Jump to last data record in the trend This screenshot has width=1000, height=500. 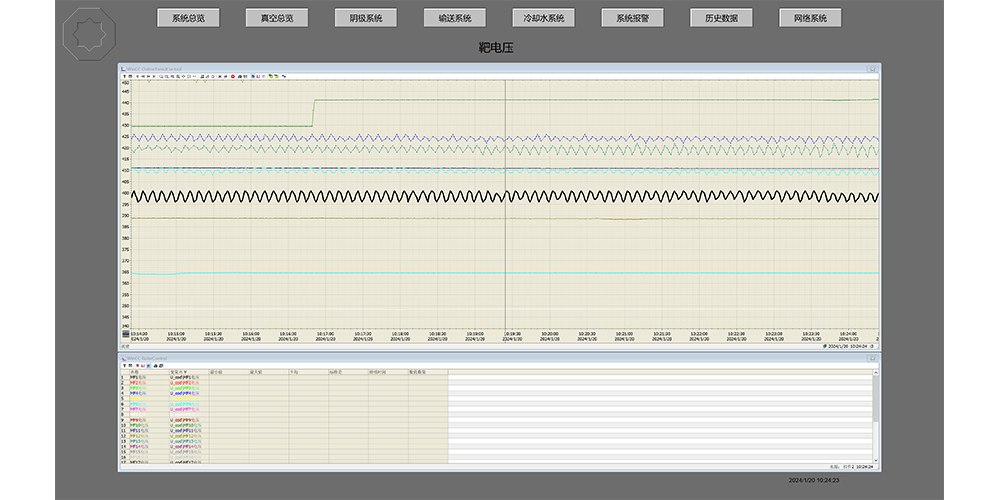tap(154, 76)
